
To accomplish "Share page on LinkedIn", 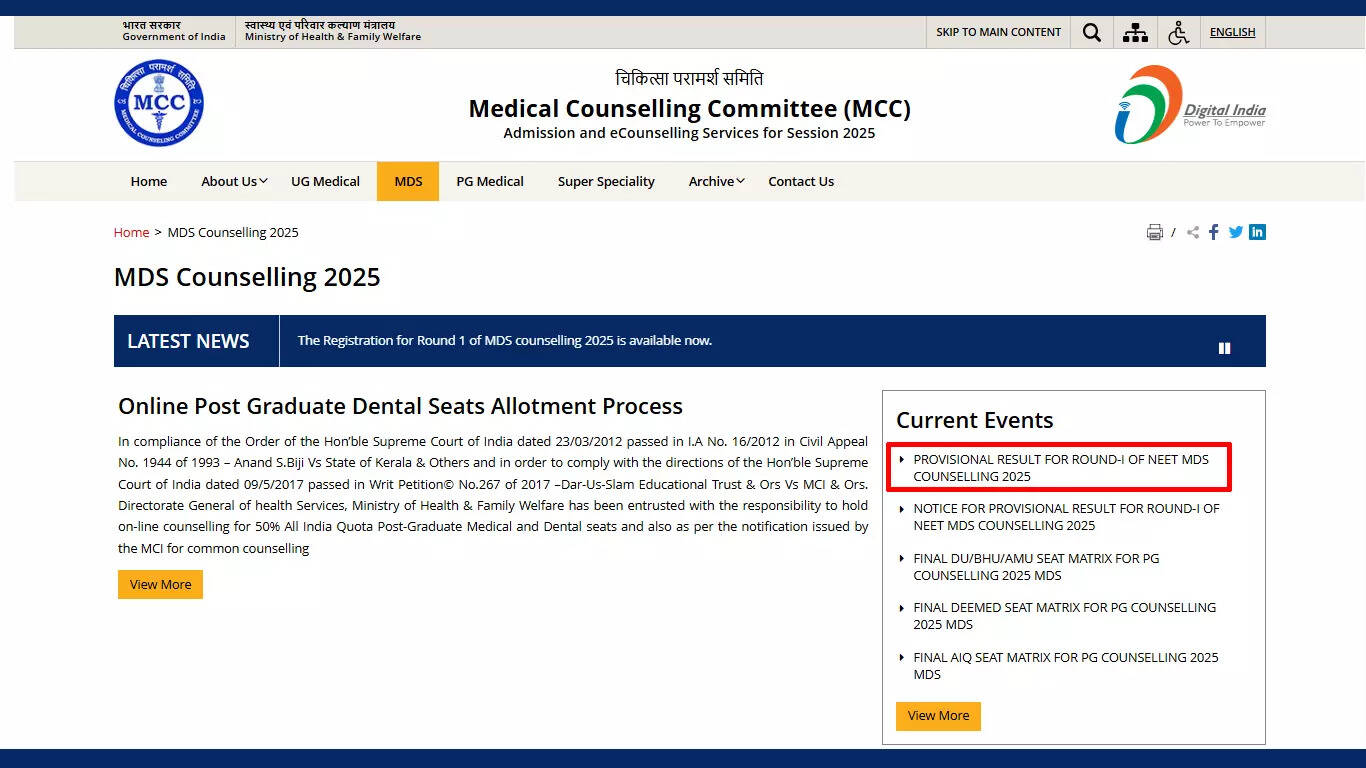I will tap(1257, 232).
